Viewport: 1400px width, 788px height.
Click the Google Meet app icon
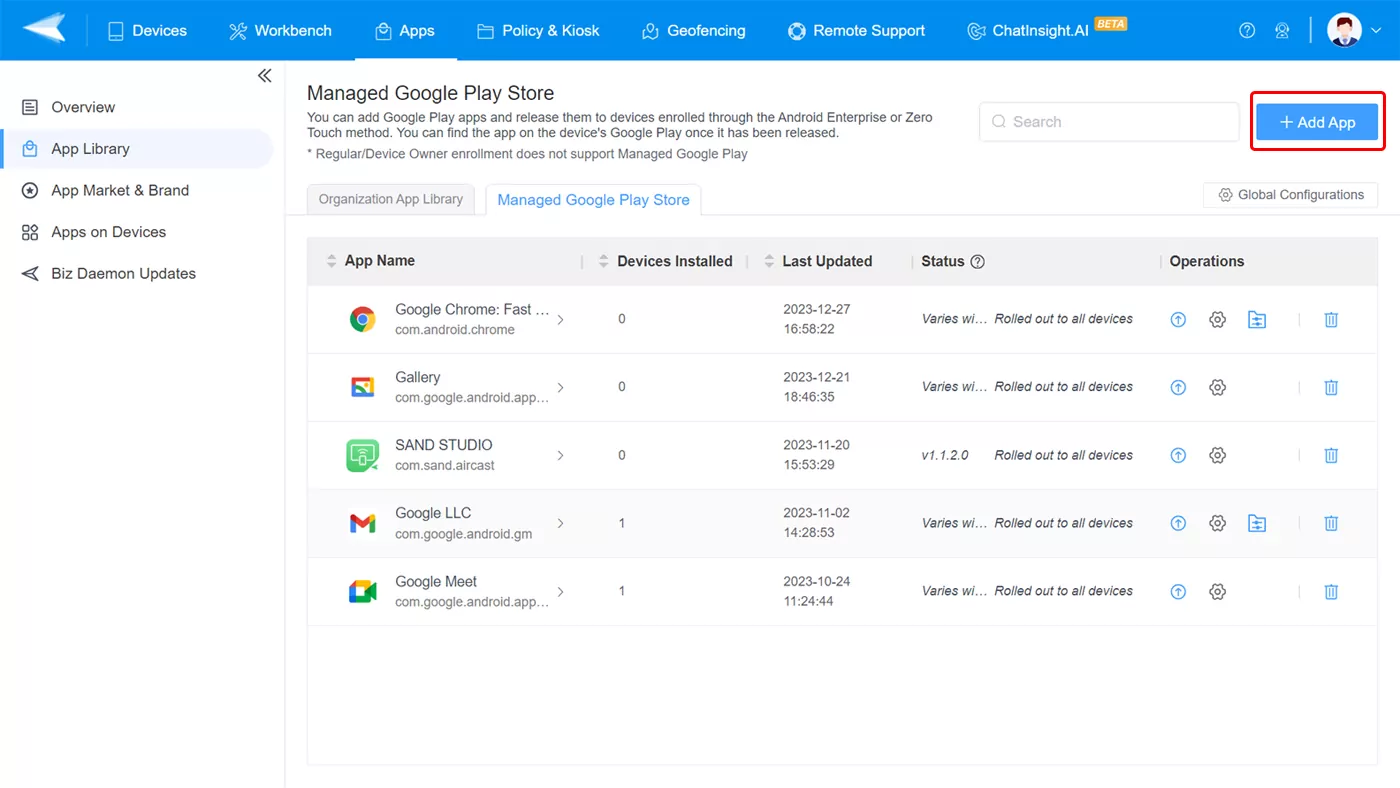[x=362, y=591]
